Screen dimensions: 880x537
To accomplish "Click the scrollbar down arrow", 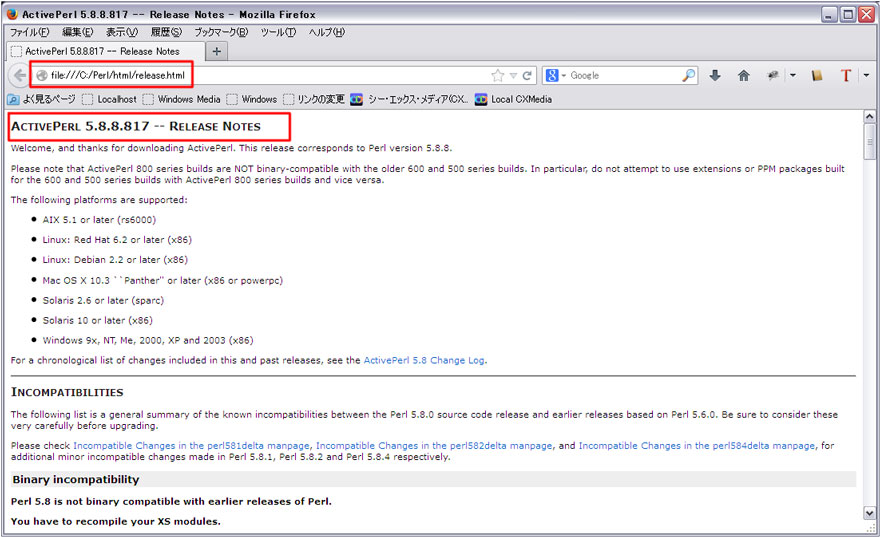I will pos(869,513).
